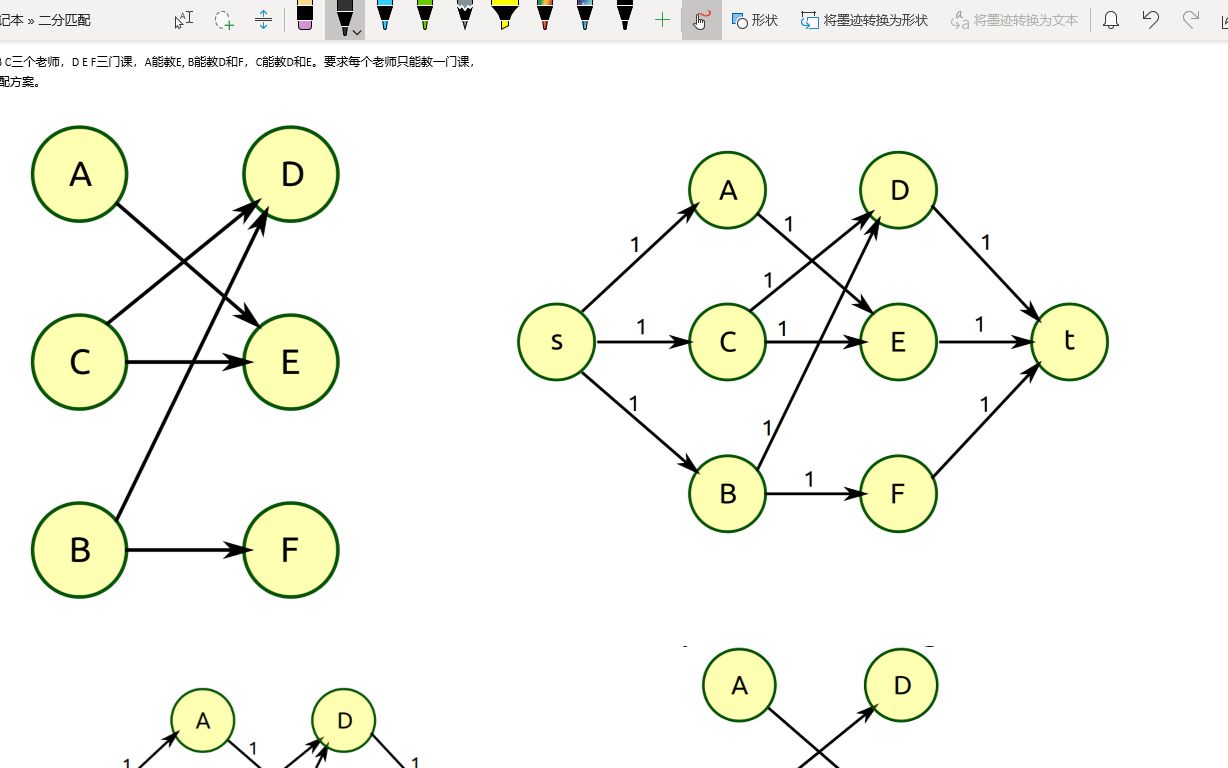Click the Insert or Remove Space tool
Image resolution: width=1228 pixels, height=768 pixels.
[x=263, y=20]
